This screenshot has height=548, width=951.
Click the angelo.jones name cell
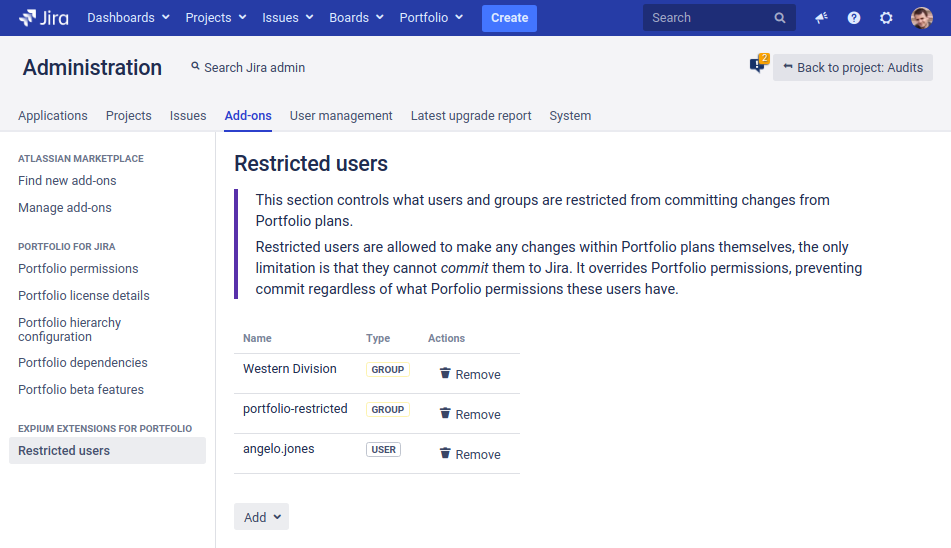click(x=279, y=449)
